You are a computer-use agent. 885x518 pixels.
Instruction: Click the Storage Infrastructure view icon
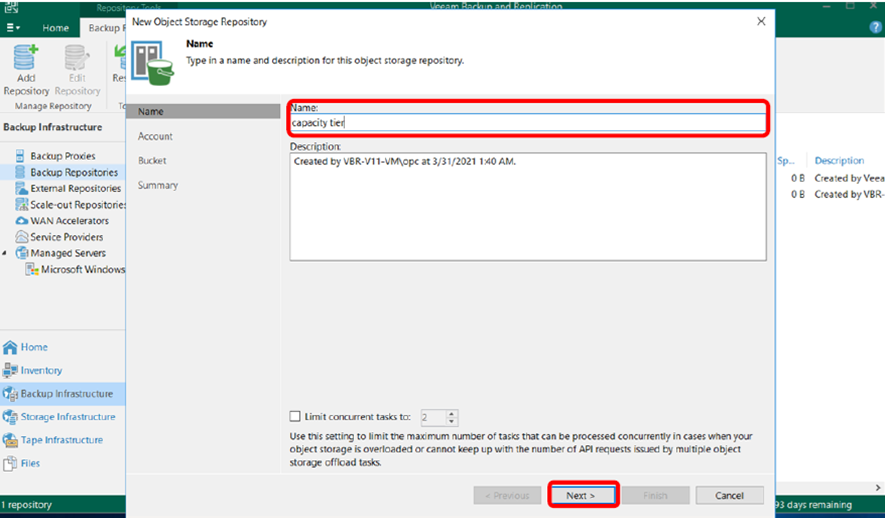point(10,416)
